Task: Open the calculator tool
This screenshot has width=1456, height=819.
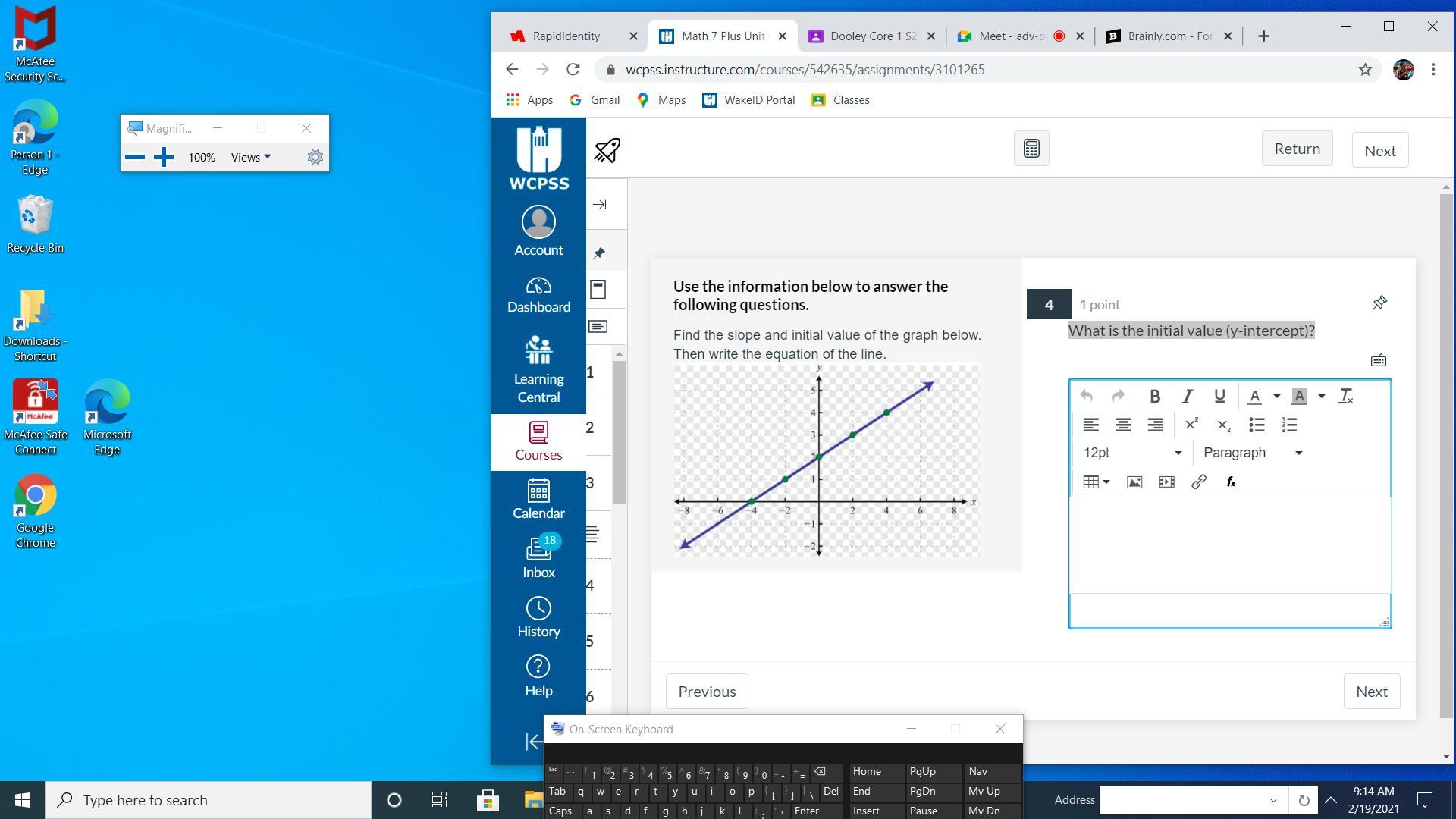Action: point(1031,149)
